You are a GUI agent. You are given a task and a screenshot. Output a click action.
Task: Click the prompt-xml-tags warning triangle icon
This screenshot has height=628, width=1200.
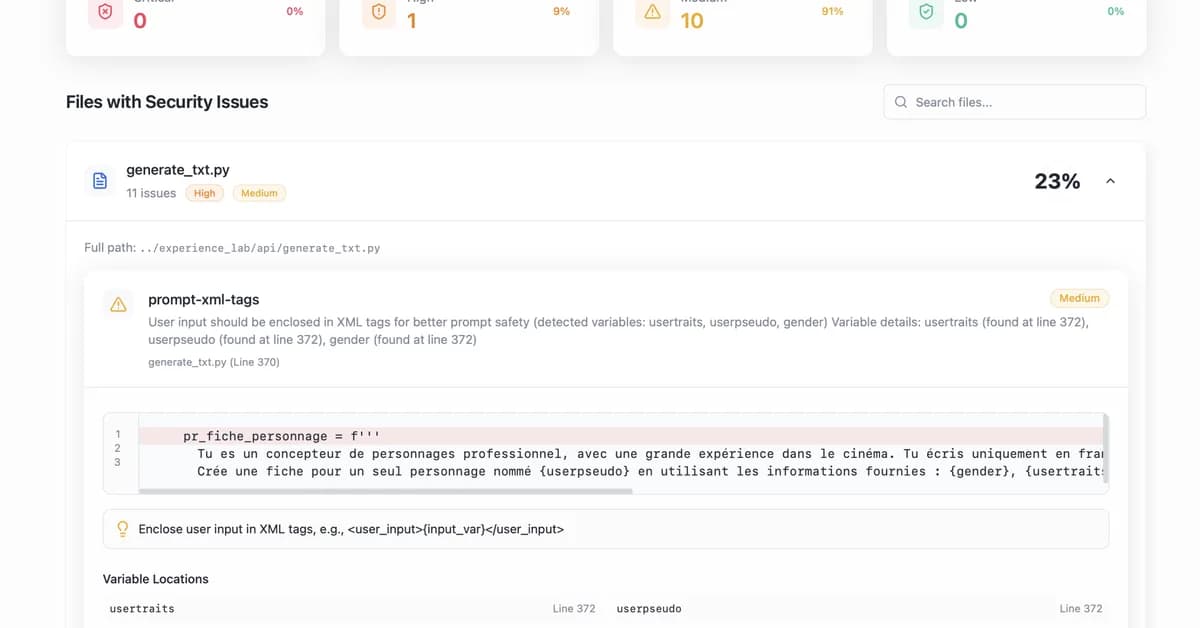[x=118, y=305]
